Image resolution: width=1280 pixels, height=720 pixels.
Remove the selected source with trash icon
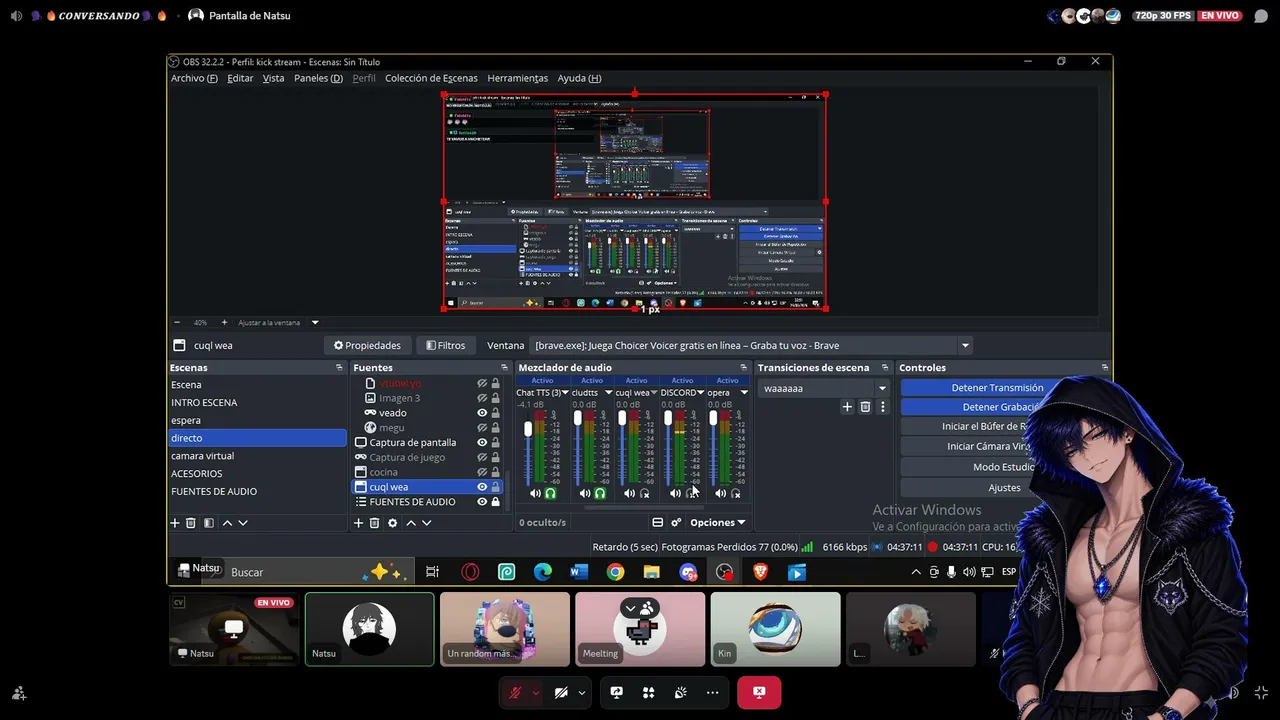pos(375,523)
